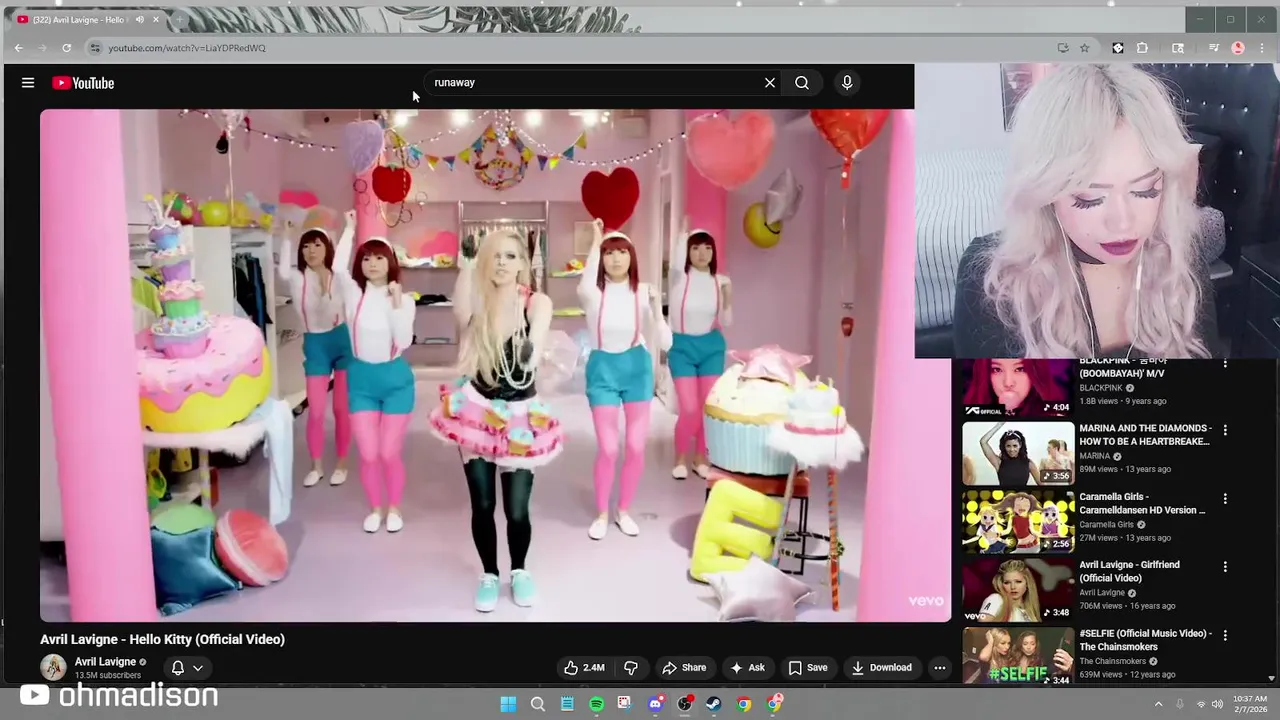Reload the YouTube page
This screenshot has height=720, width=1280.
click(x=66, y=48)
